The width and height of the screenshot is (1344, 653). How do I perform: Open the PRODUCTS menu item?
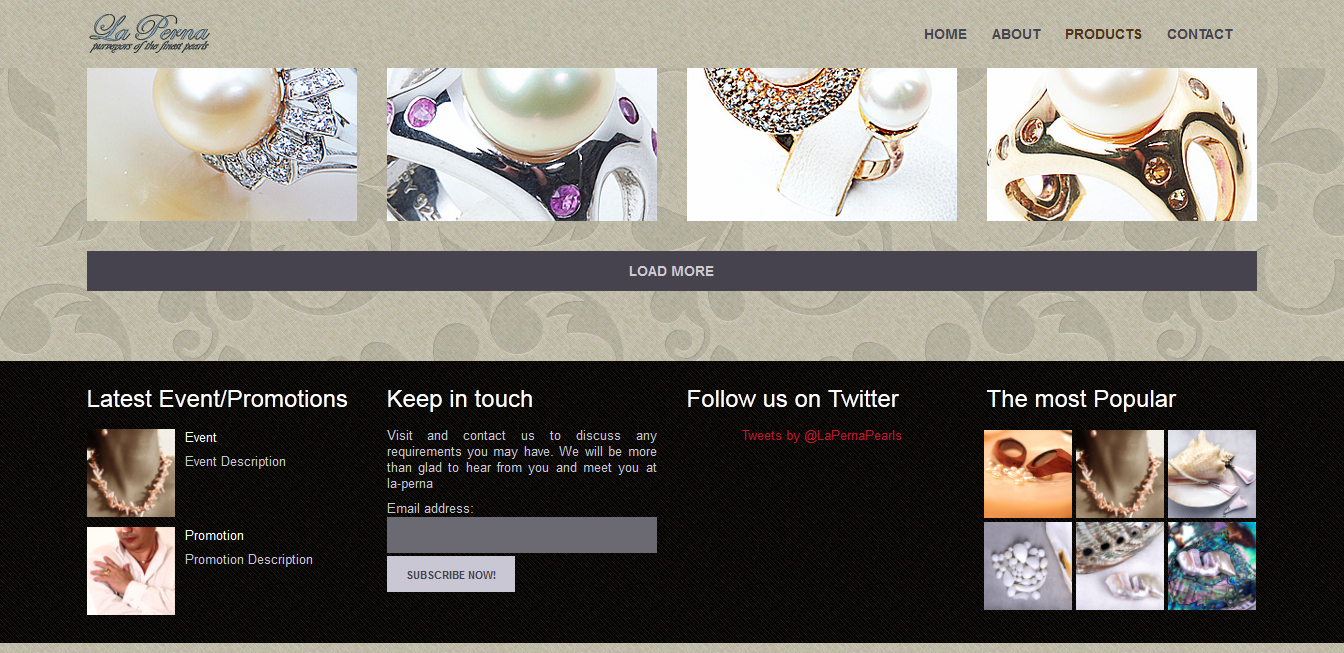coord(1103,34)
